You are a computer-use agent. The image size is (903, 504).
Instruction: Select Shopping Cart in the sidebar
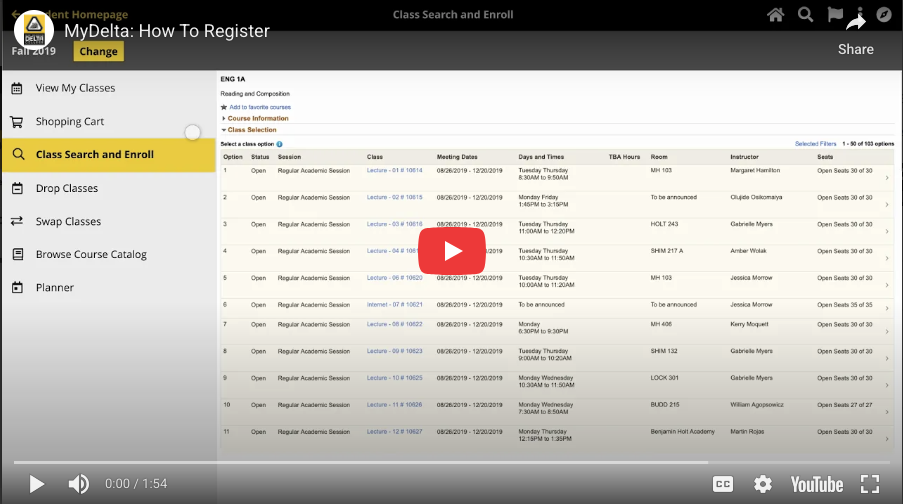tap(70, 121)
